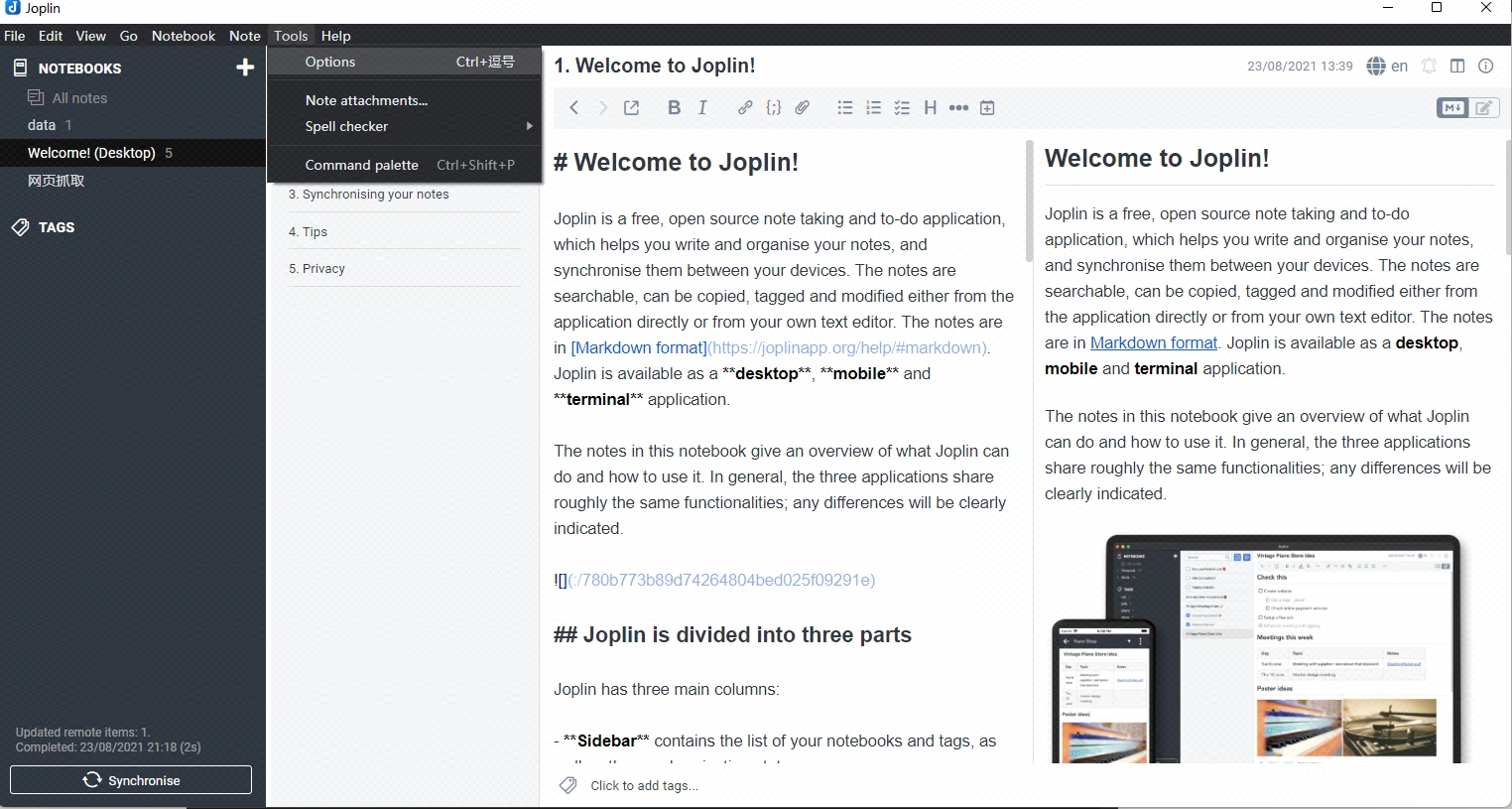Insert a numbered list
The height and width of the screenshot is (809, 1512).
click(874, 108)
